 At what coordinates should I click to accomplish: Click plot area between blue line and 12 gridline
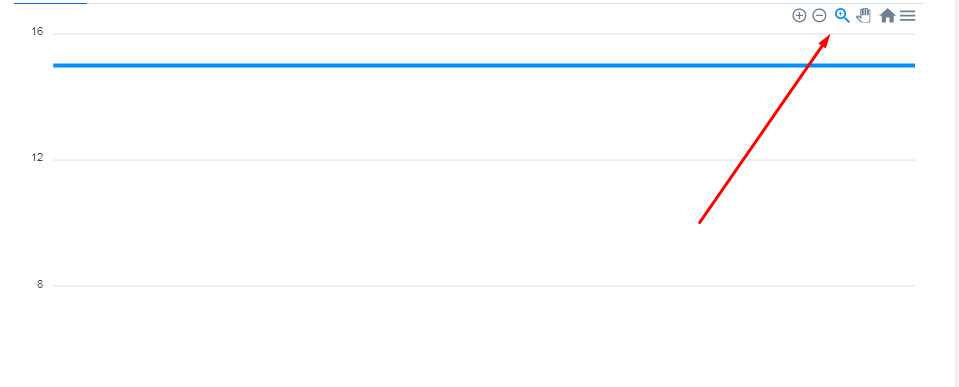tap(367, 113)
